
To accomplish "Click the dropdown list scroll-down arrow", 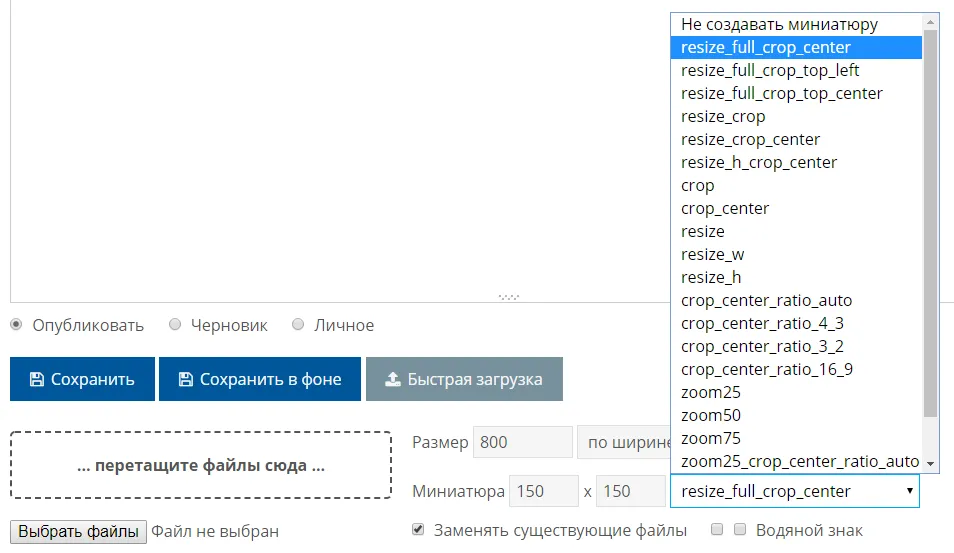I will (930, 464).
